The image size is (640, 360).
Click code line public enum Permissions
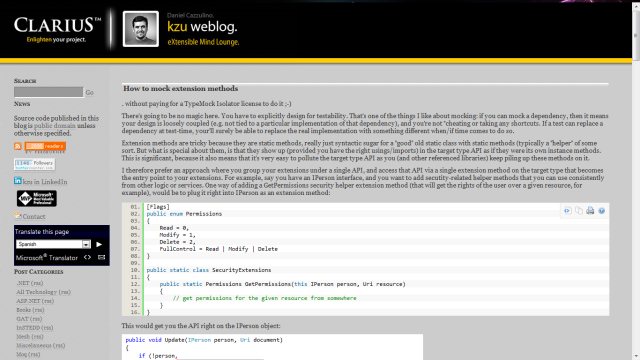pyautogui.click(x=184, y=214)
